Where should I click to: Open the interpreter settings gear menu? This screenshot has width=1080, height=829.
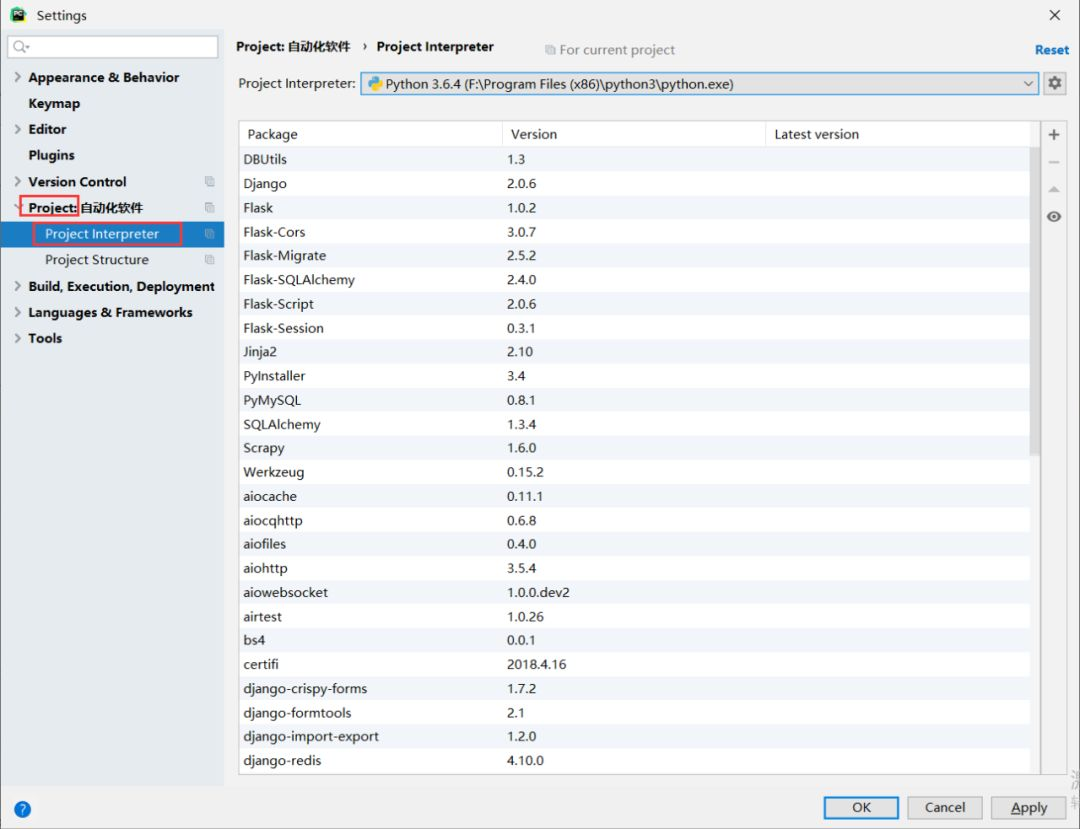(1054, 83)
